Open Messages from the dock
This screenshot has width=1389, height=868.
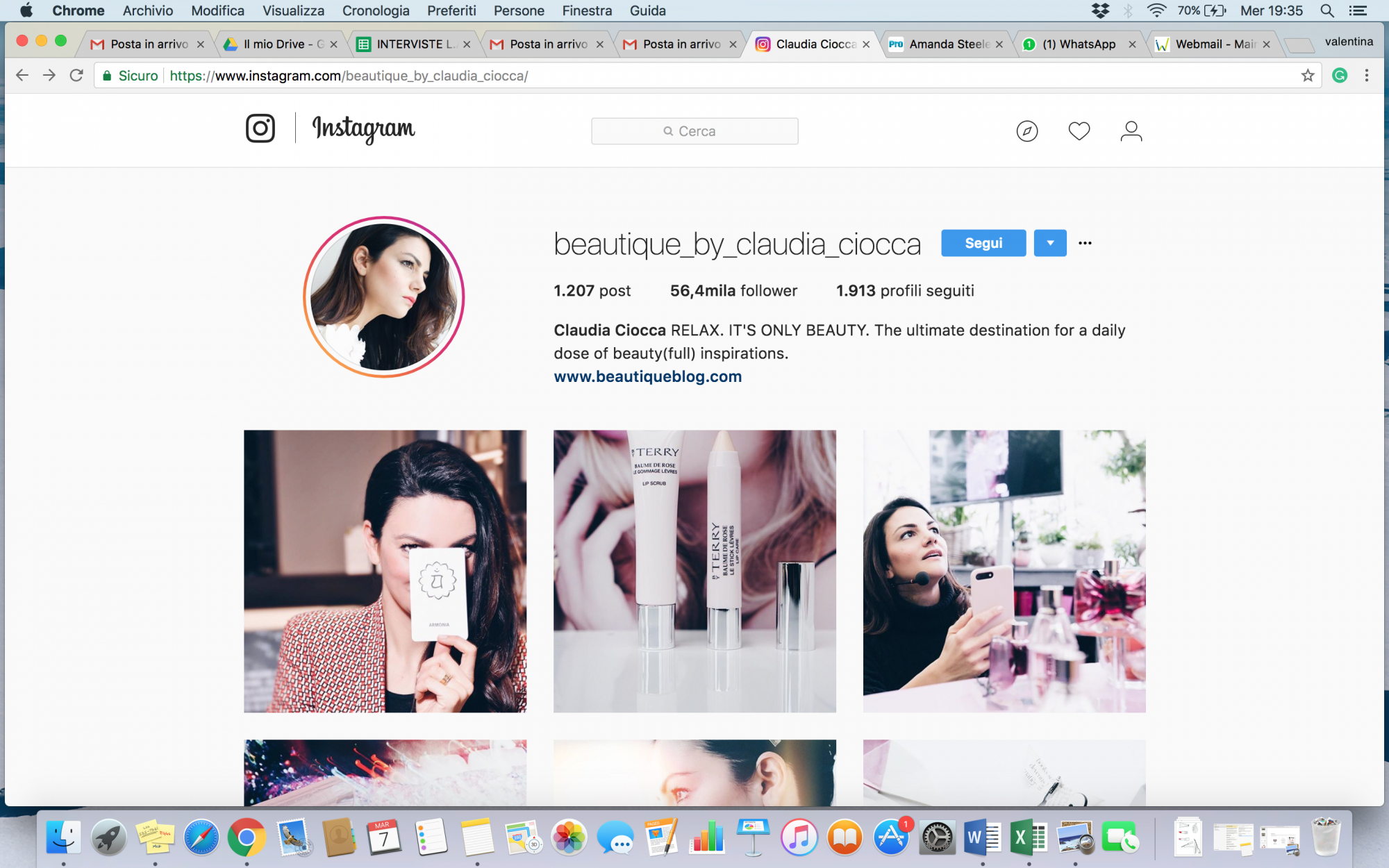pyautogui.click(x=615, y=837)
